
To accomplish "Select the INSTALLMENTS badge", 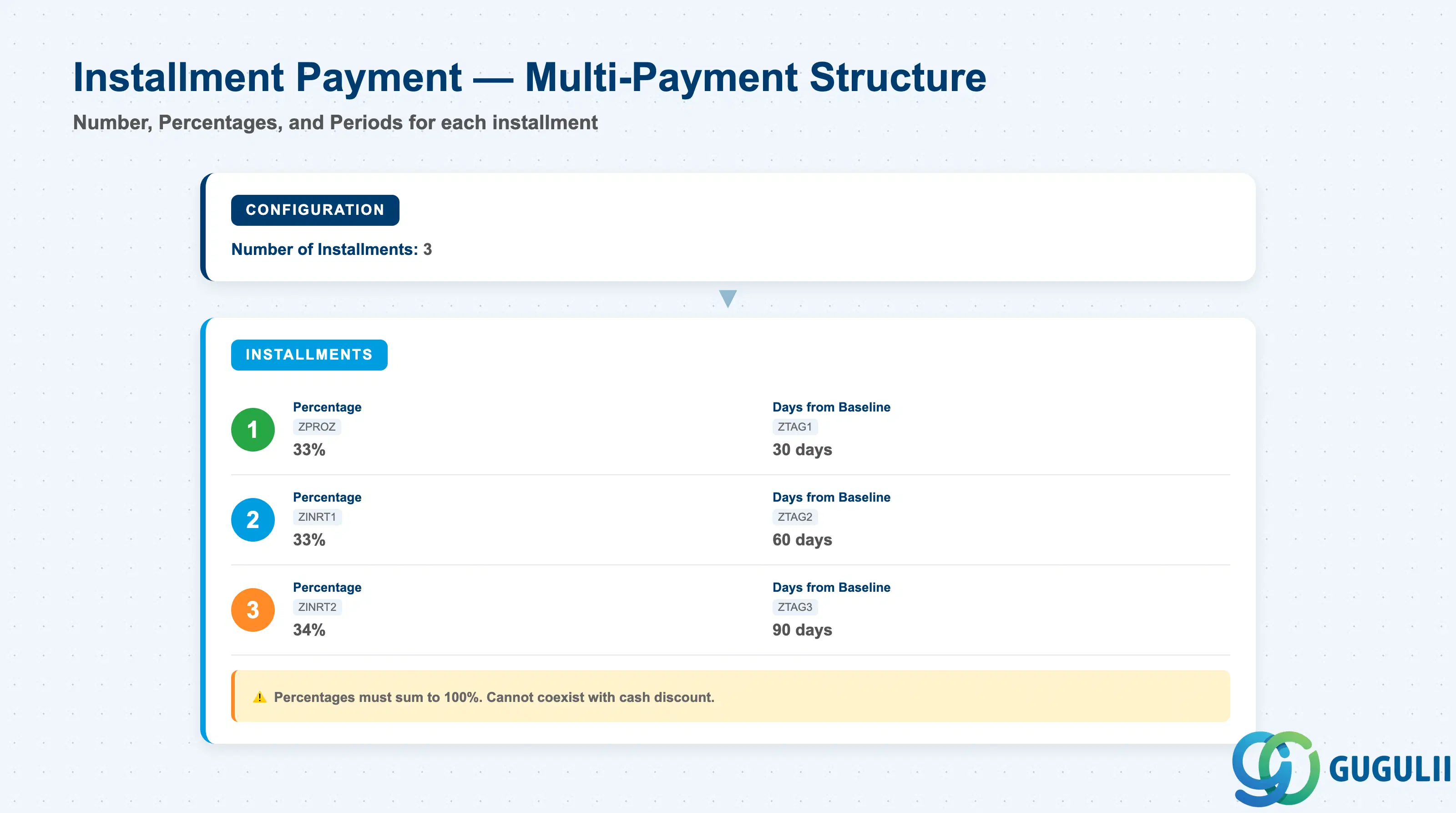I will click(309, 355).
